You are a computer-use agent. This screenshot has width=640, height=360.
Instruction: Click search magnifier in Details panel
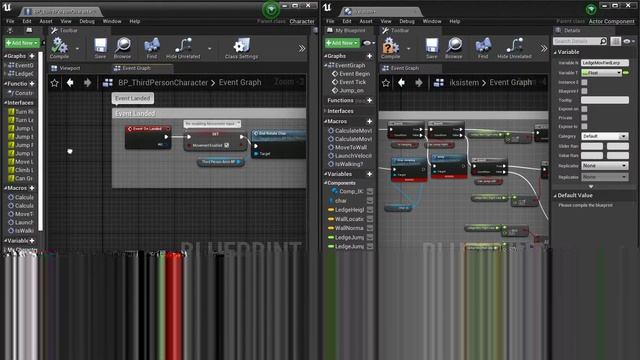click(x=603, y=41)
